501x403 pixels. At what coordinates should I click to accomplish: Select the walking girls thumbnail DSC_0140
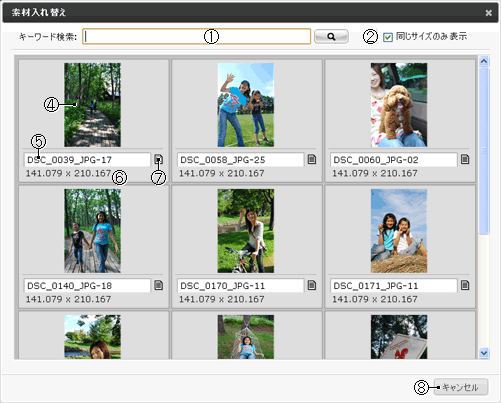click(x=92, y=231)
